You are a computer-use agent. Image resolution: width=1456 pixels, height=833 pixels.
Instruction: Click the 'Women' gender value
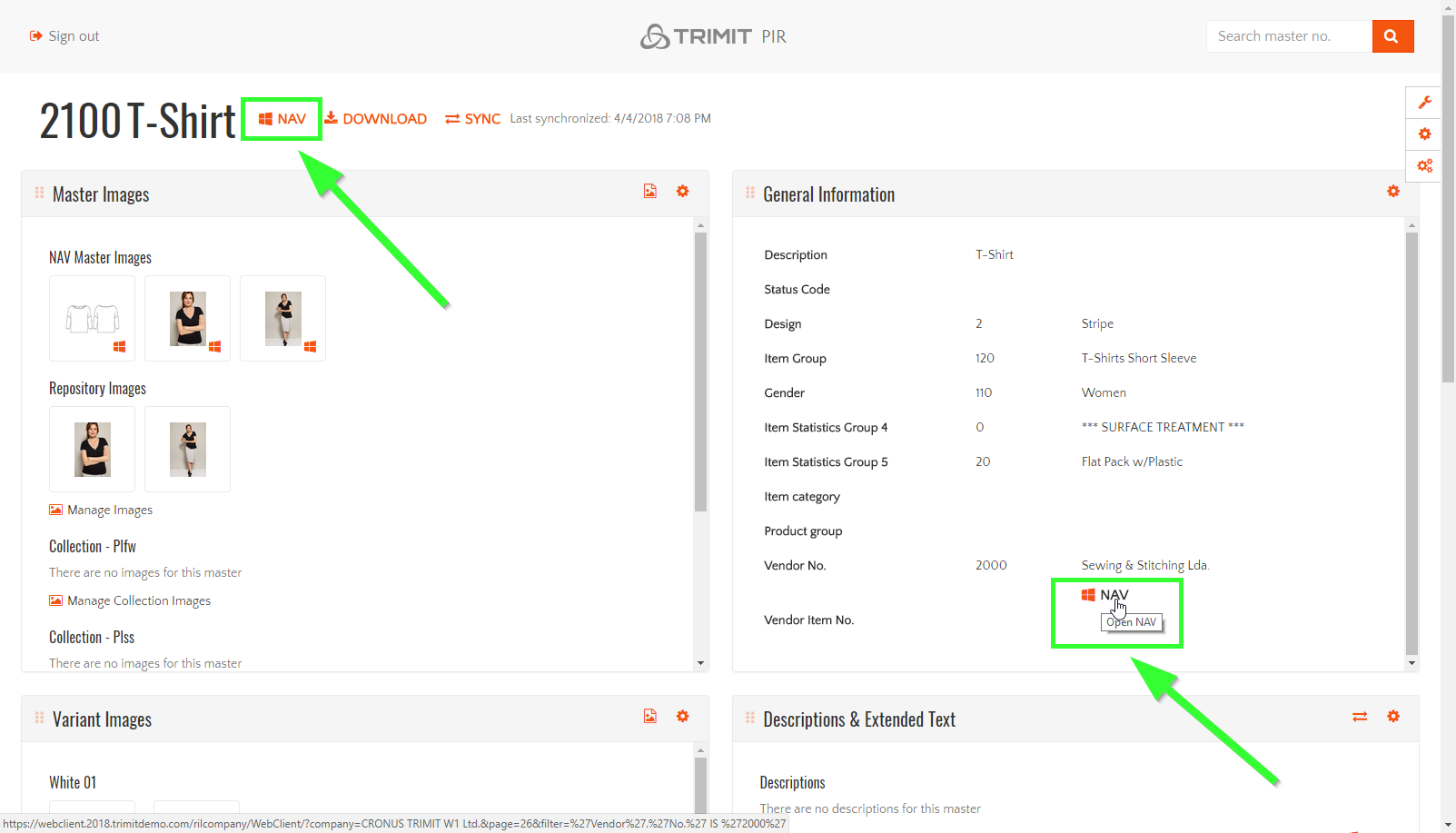pos(1104,393)
